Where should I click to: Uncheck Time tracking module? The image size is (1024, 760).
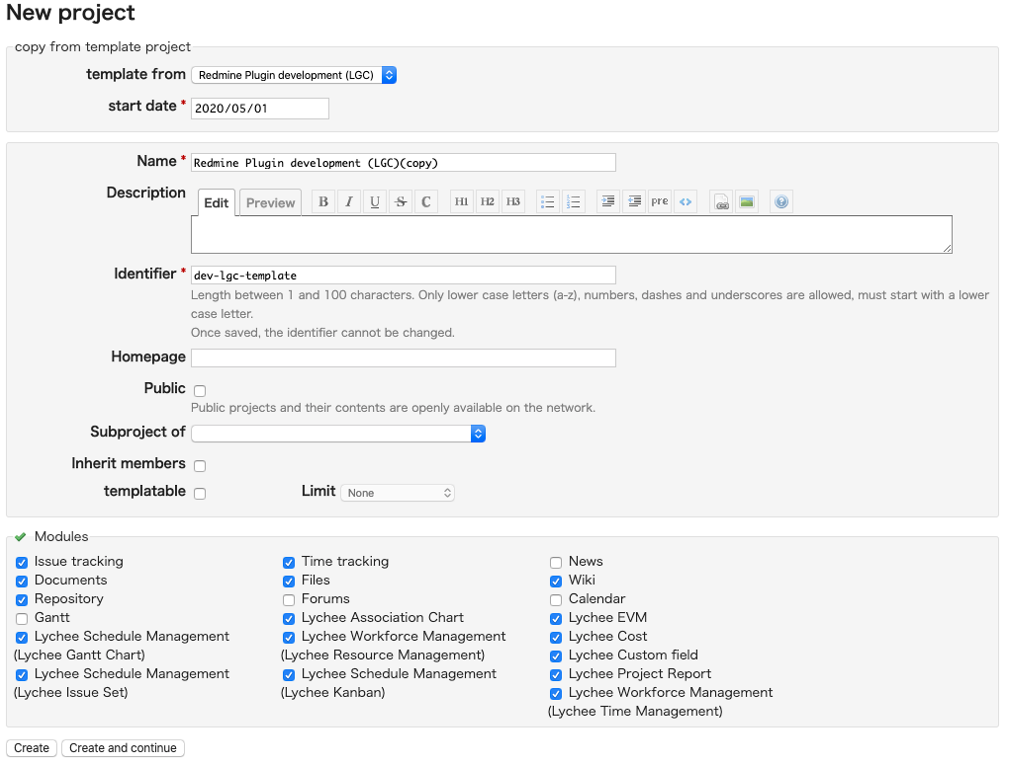click(289, 562)
